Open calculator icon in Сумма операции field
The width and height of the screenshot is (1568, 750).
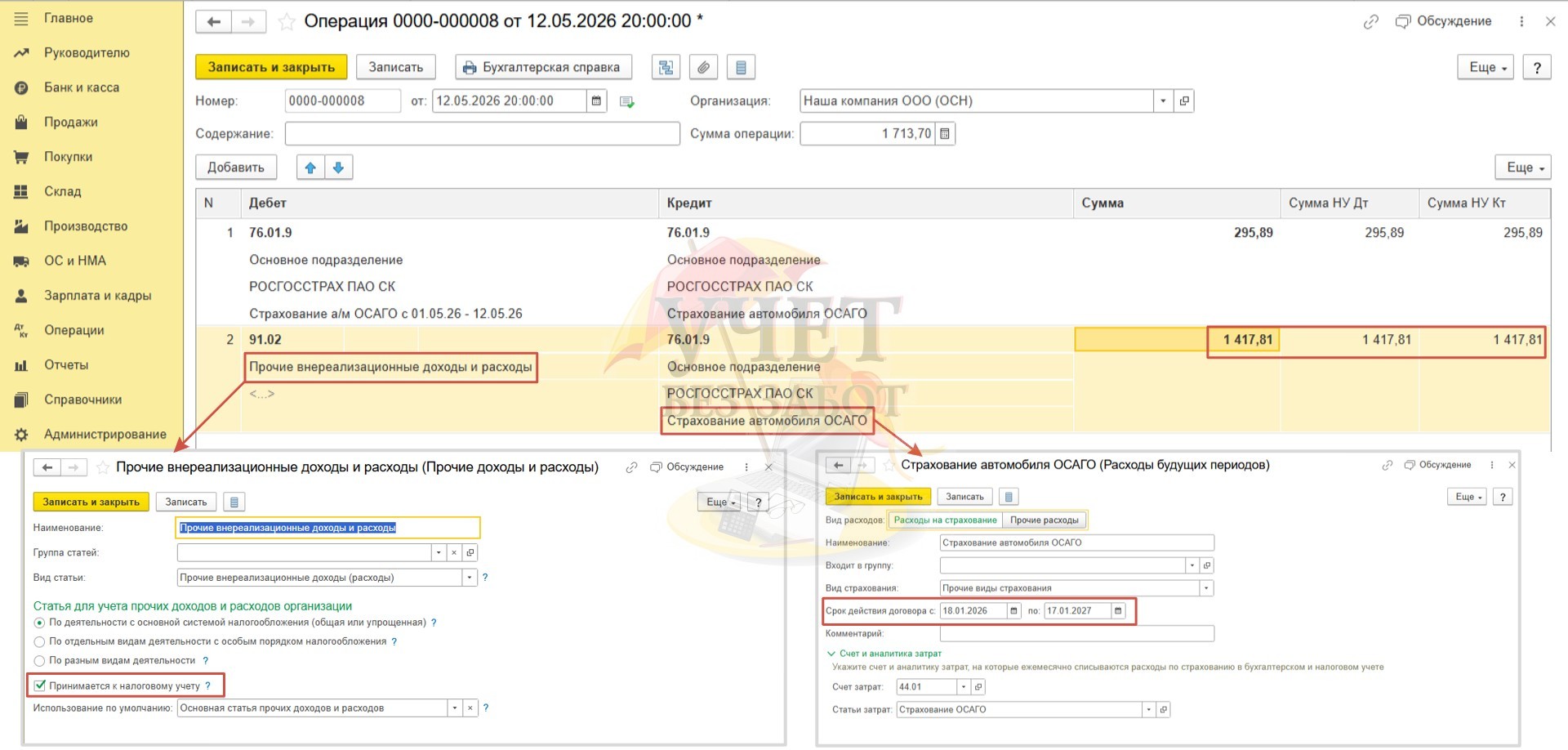point(945,133)
